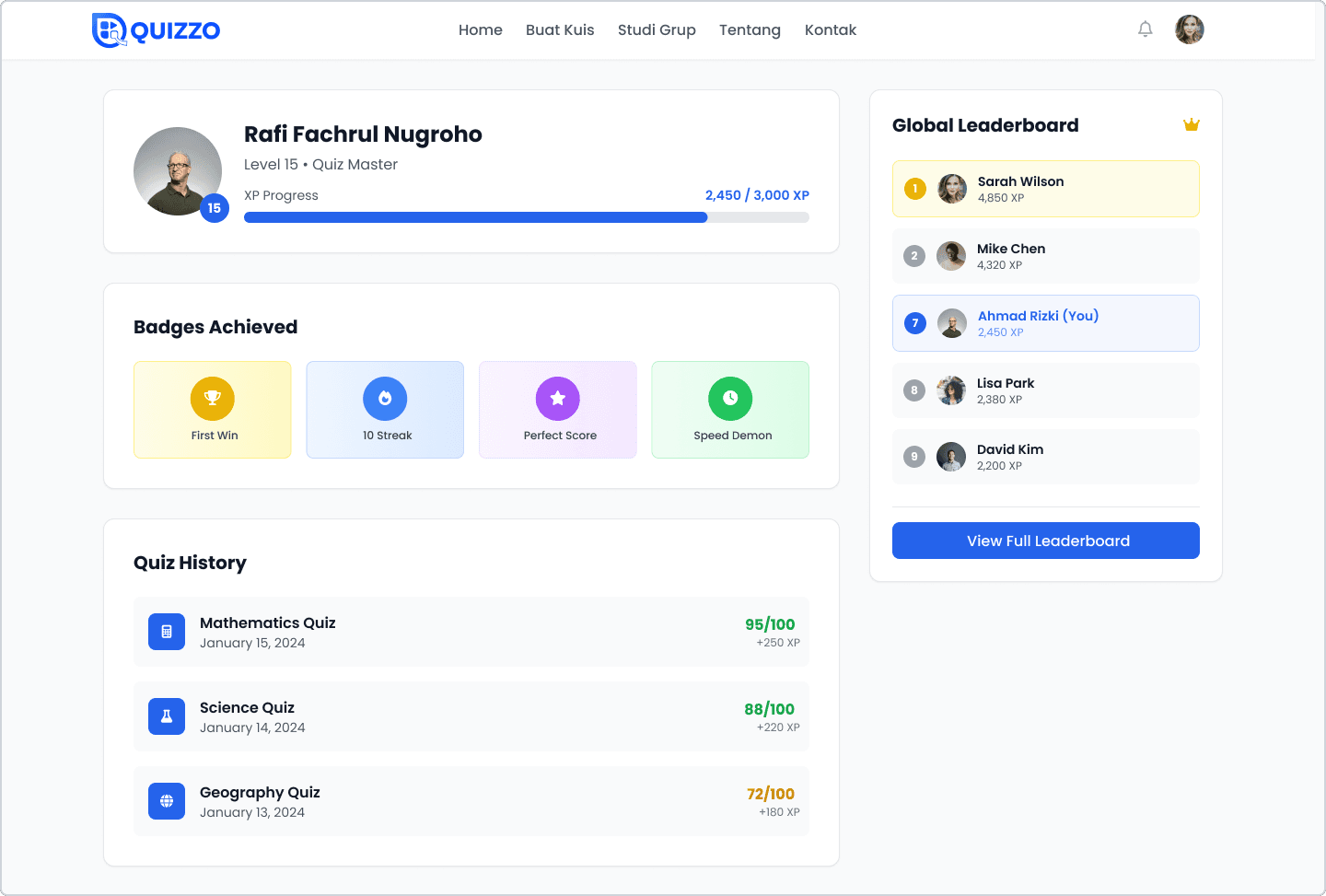Click the Geography Quiz title
1326x896 pixels.
coord(260,793)
